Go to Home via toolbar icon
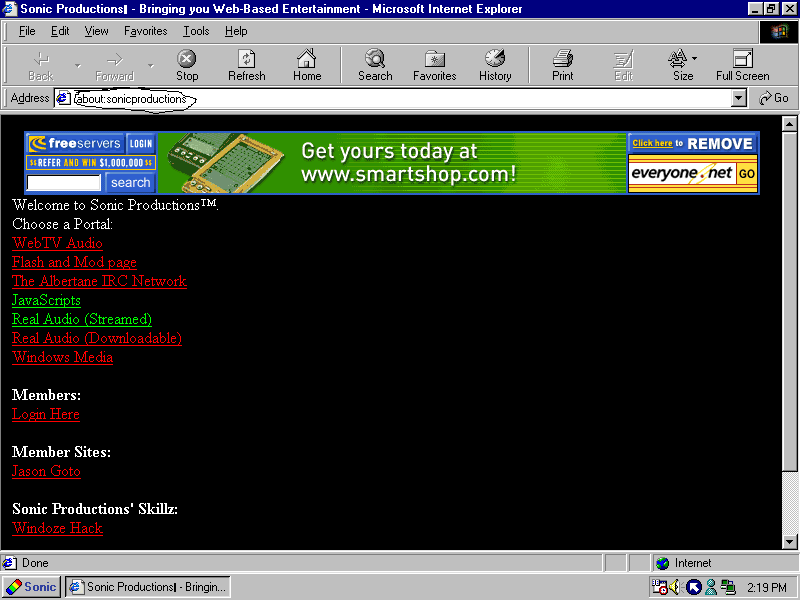Viewport: 800px width, 600px height. (307, 65)
